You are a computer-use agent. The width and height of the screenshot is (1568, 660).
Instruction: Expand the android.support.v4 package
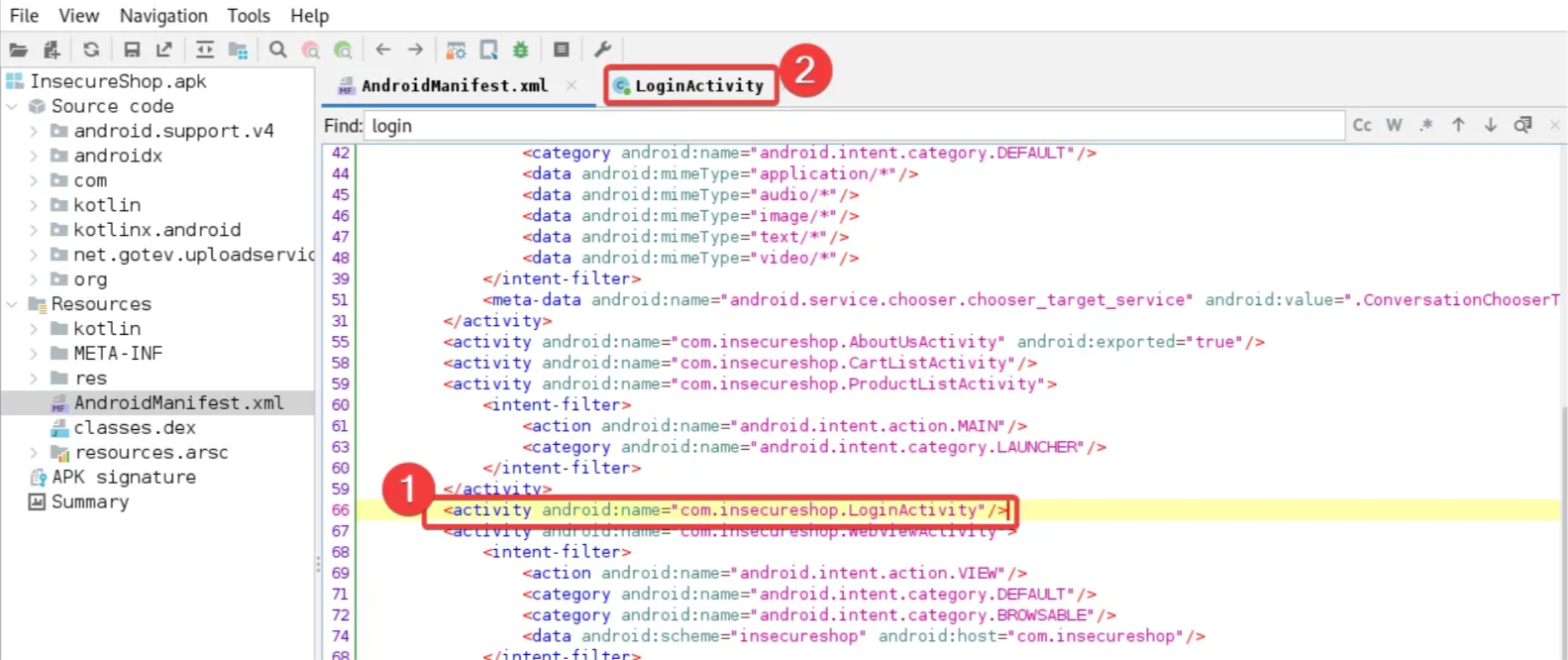[x=34, y=131]
